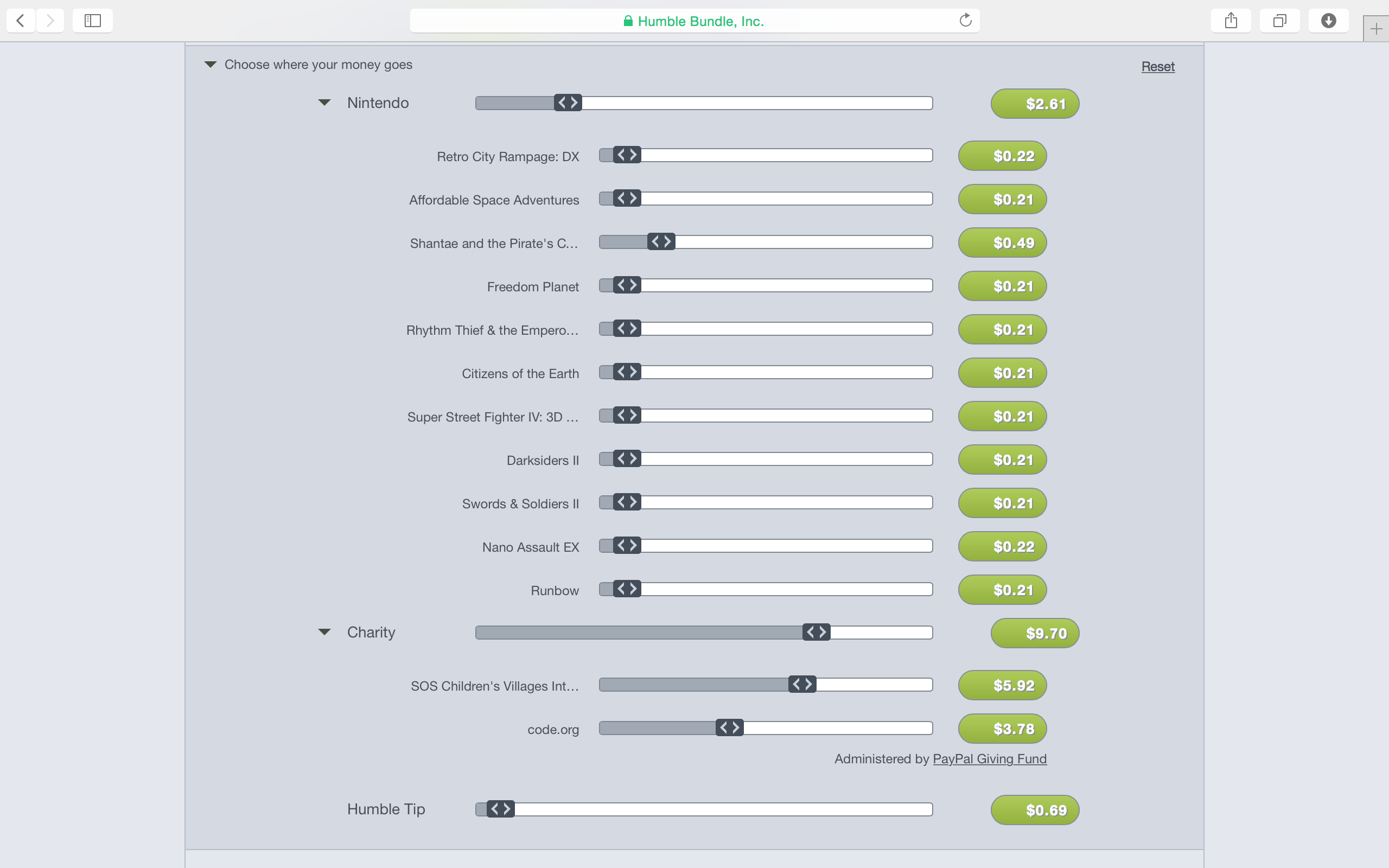Click the 'Runbow' game label
Image resolution: width=1389 pixels, height=868 pixels.
pyautogui.click(x=555, y=590)
